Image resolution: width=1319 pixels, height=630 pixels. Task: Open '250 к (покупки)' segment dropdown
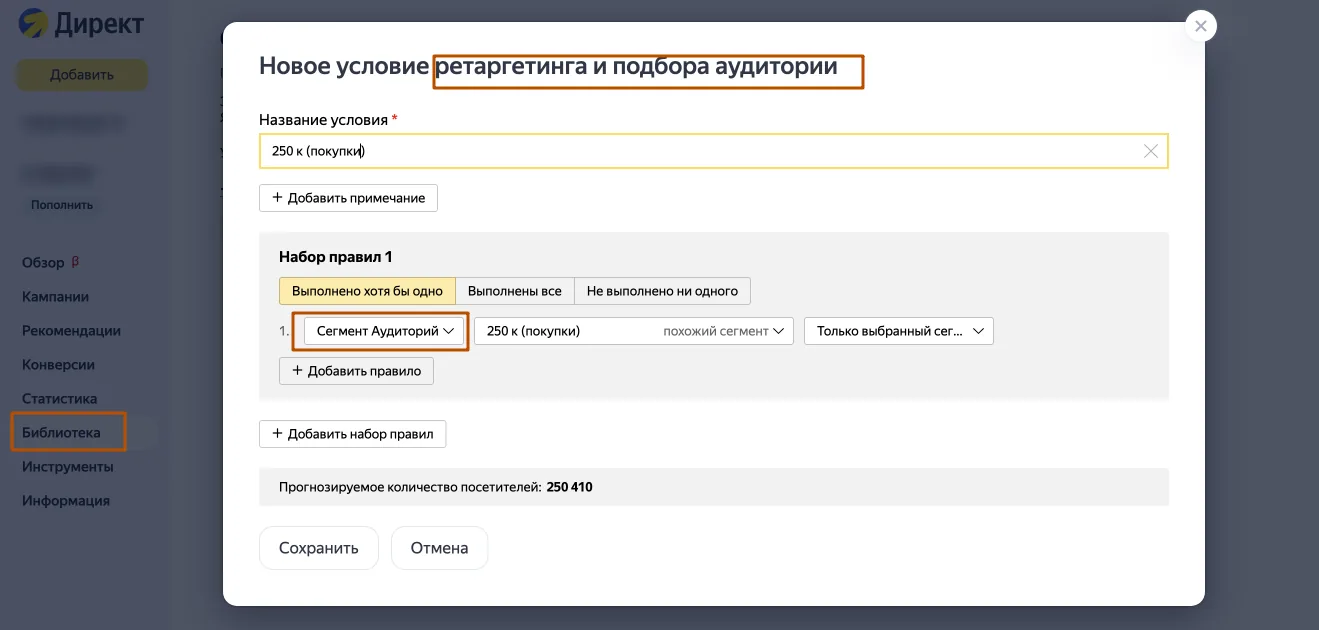click(x=634, y=331)
